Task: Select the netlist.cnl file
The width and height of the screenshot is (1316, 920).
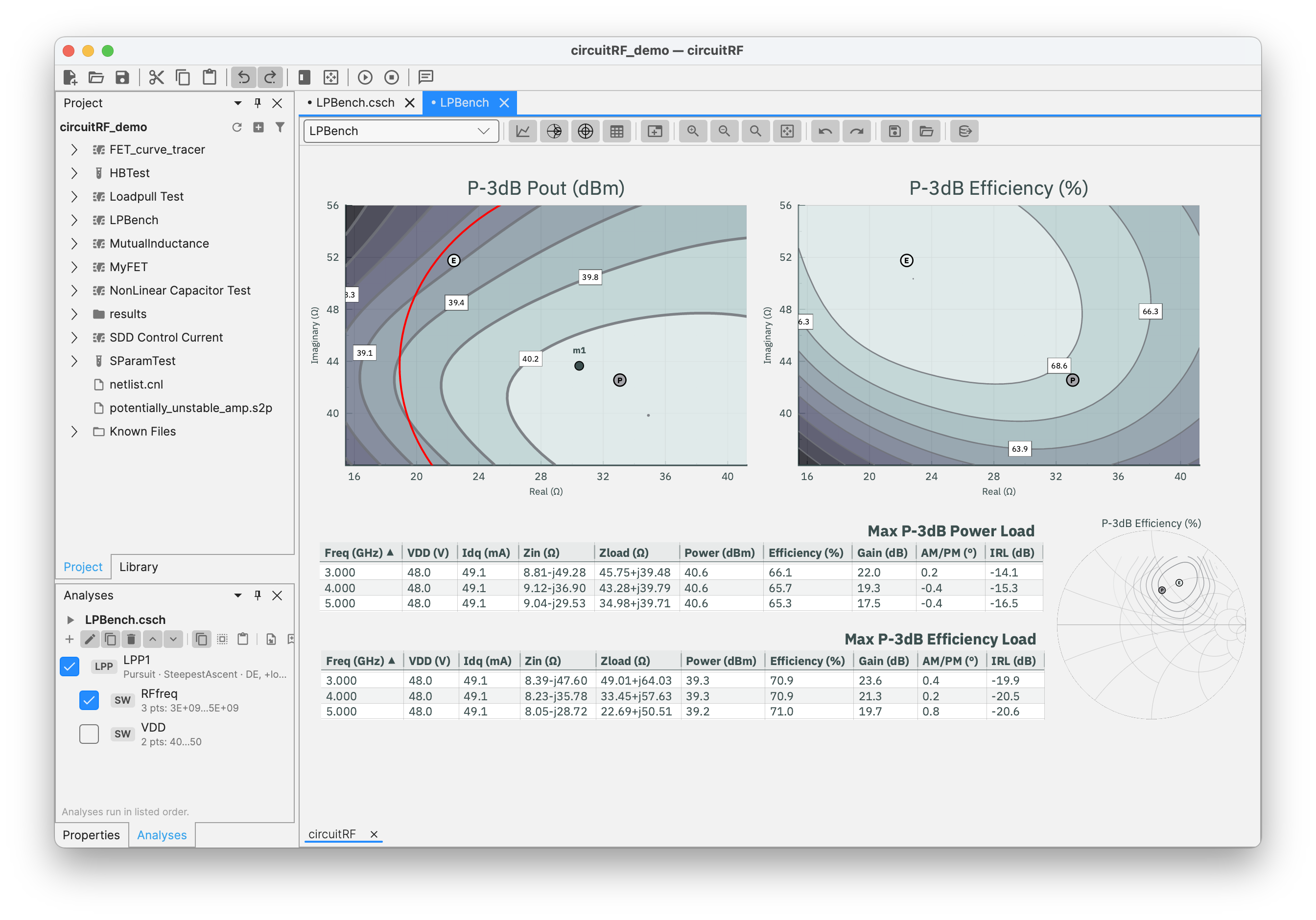Action: pos(137,384)
